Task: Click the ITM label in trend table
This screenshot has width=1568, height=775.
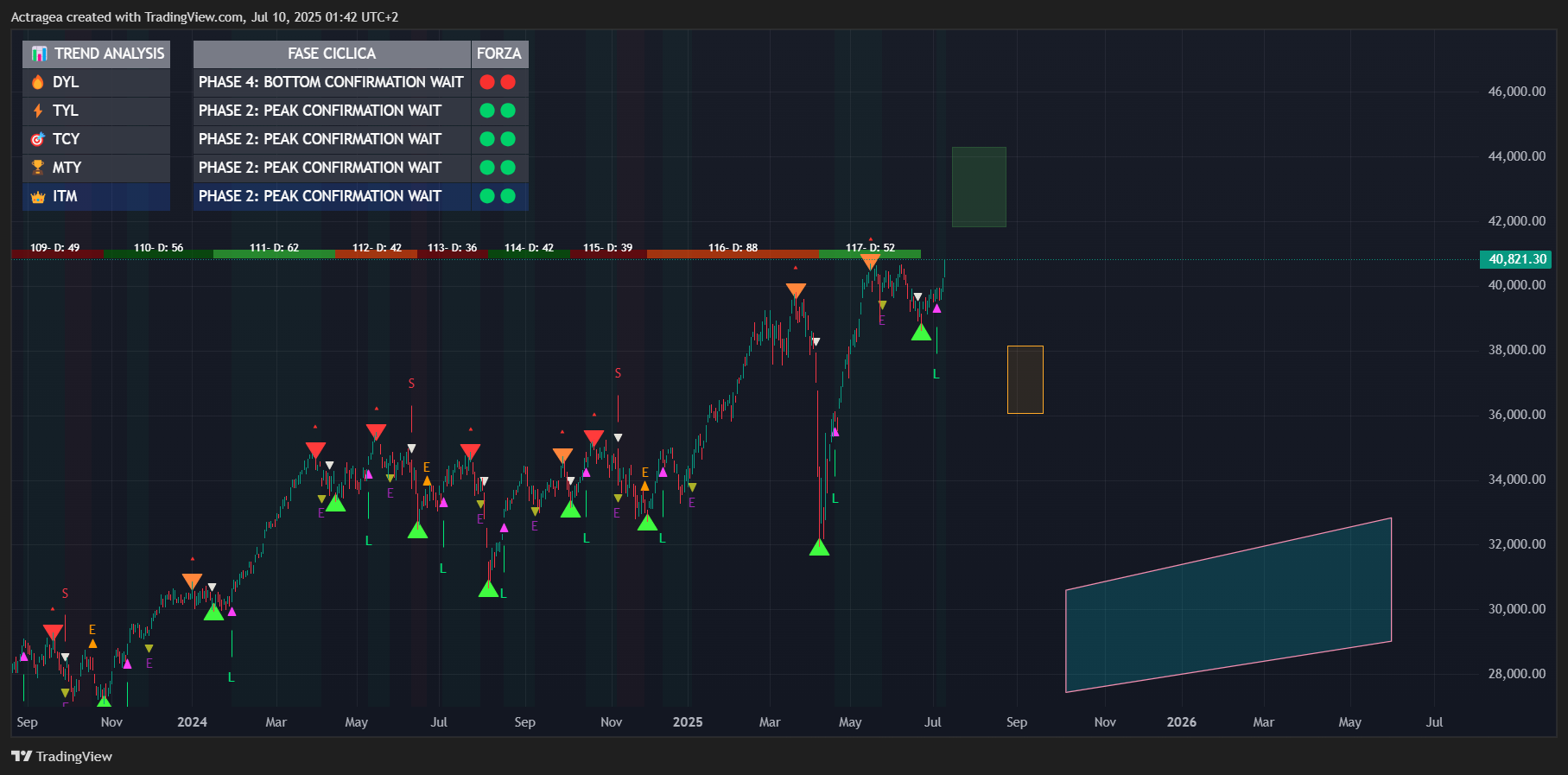Action: pos(65,196)
